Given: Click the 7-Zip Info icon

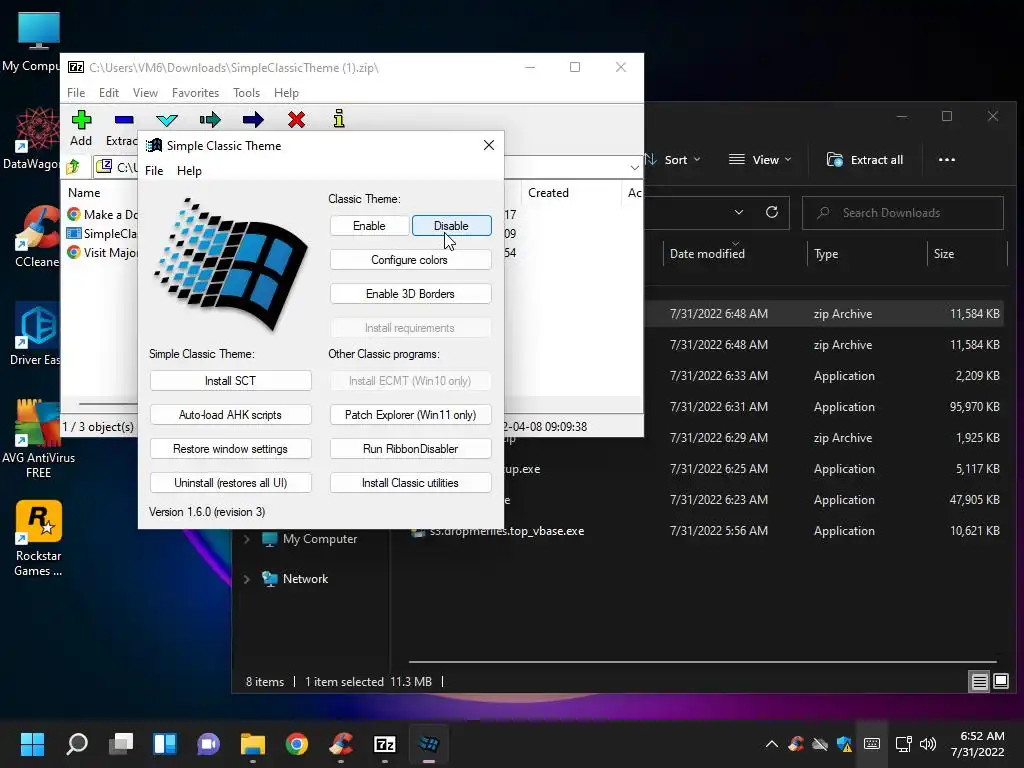Looking at the screenshot, I should (x=338, y=119).
